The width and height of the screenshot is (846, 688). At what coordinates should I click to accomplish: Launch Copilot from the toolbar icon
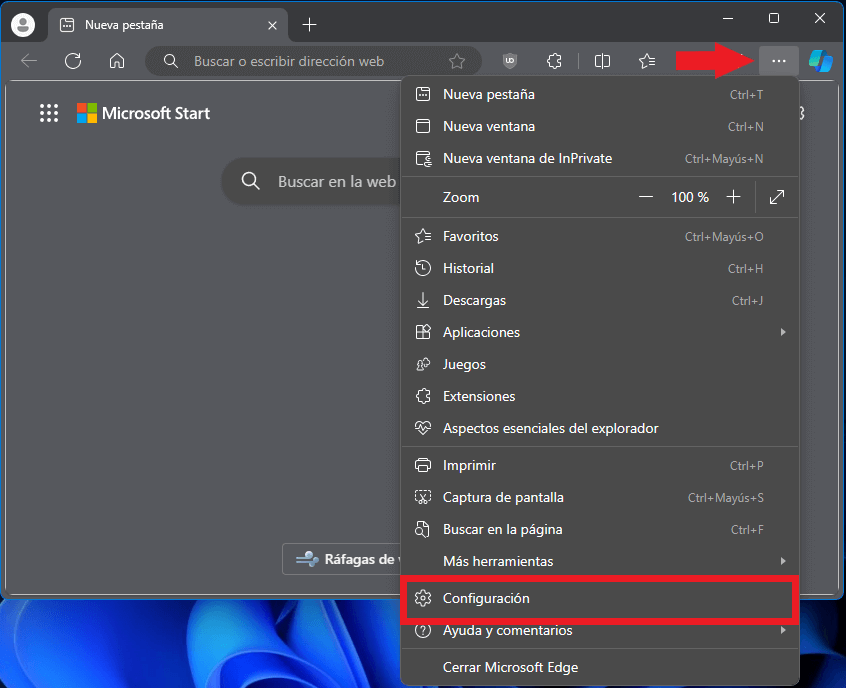(821, 61)
